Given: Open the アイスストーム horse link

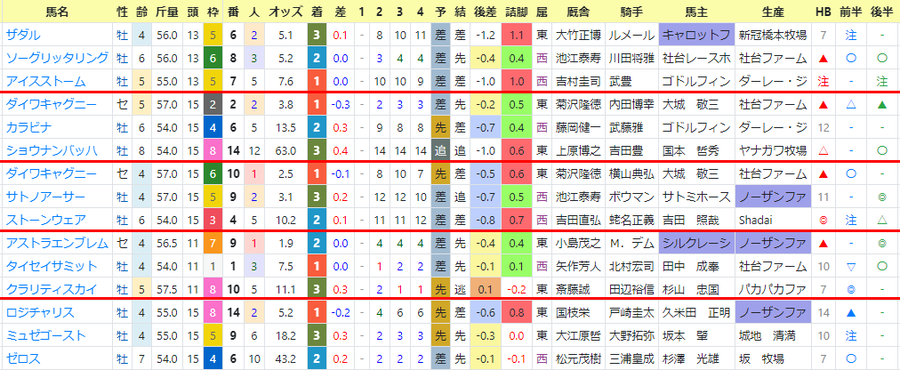Looking at the screenshot, I should click(x=45, y=81).
